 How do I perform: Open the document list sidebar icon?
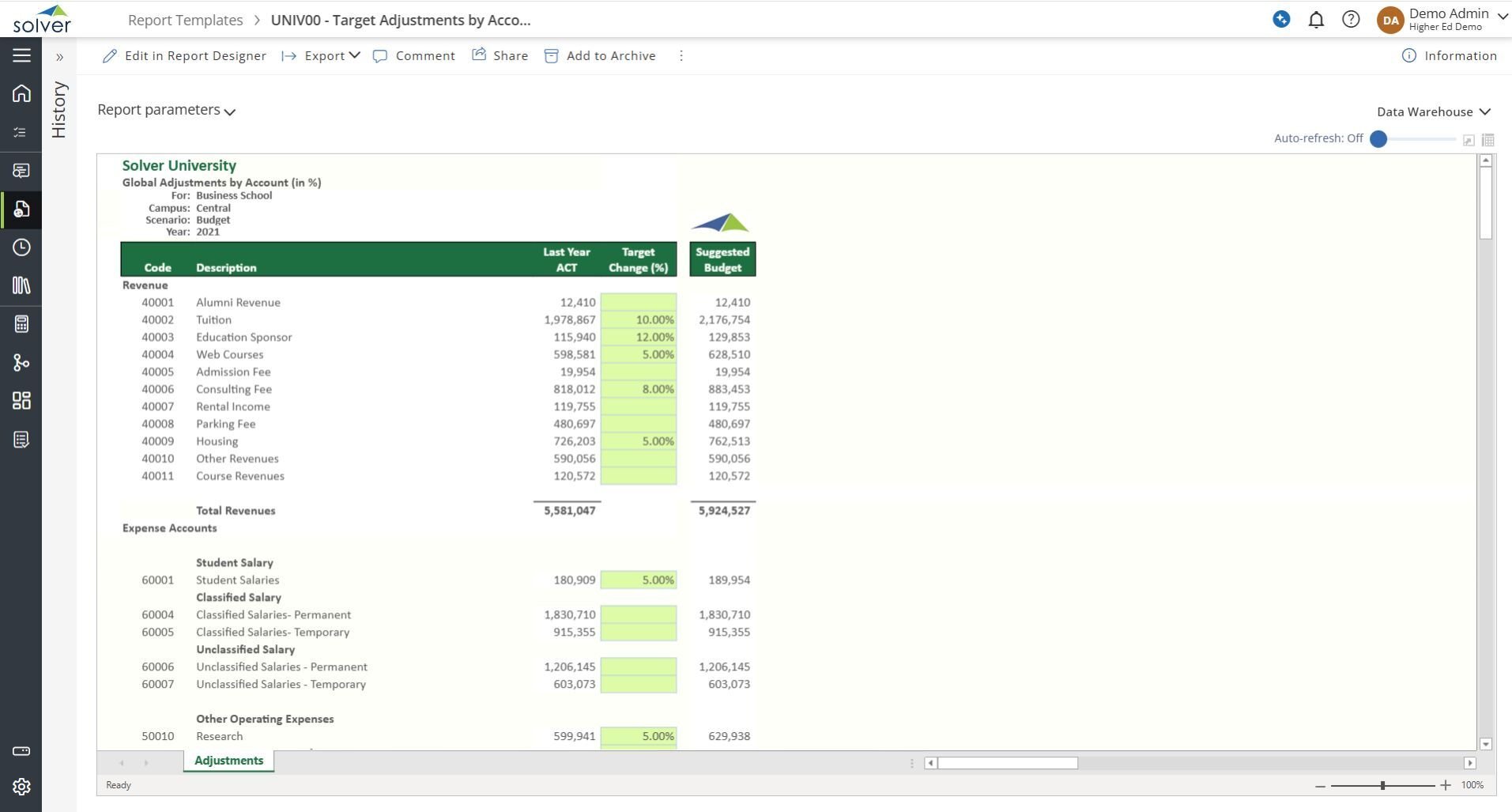click(x=21, y=440)
